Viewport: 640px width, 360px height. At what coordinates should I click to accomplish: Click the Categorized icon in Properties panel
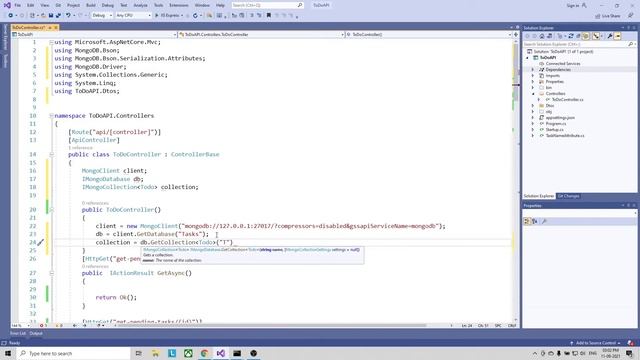pyautogui.click(x=527, y=221)
